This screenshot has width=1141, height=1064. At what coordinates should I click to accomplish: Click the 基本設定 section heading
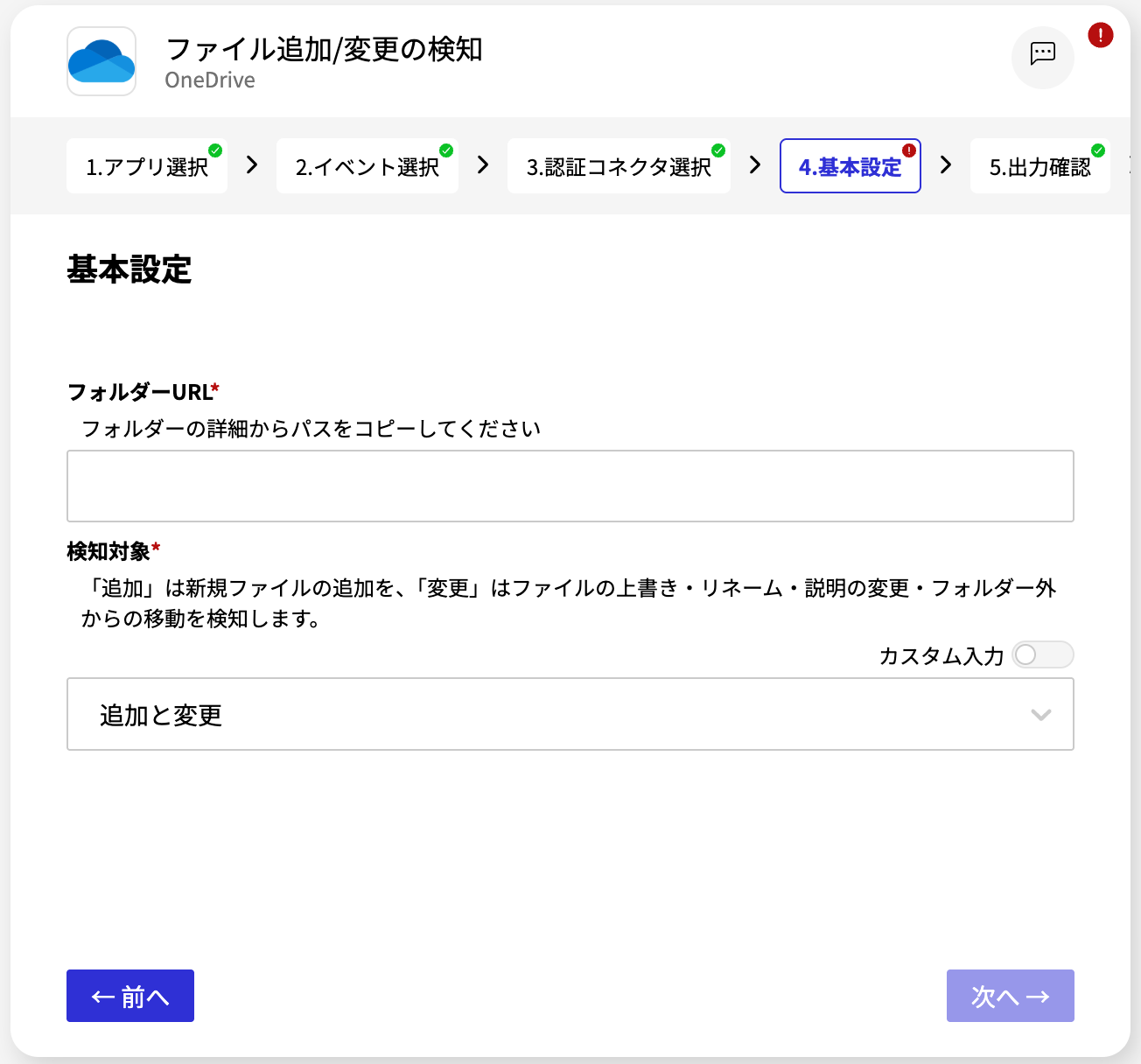coord(129,269)
